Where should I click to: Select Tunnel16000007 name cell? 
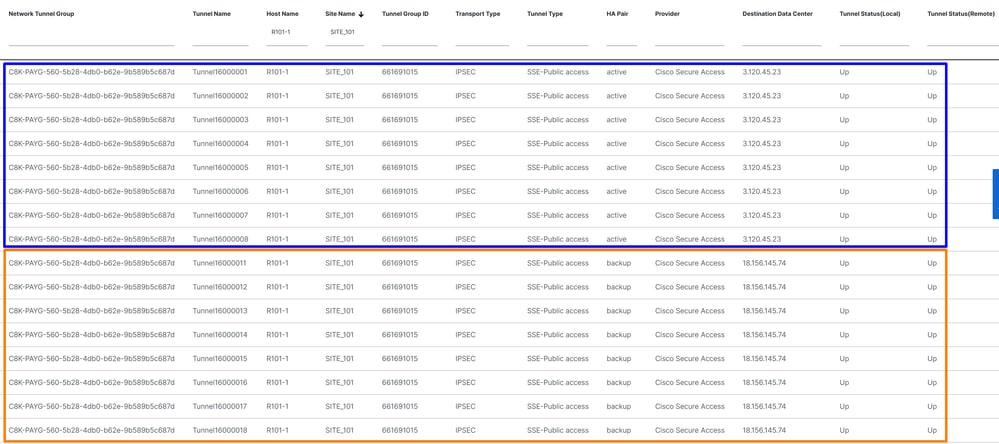tap(220, 215)
